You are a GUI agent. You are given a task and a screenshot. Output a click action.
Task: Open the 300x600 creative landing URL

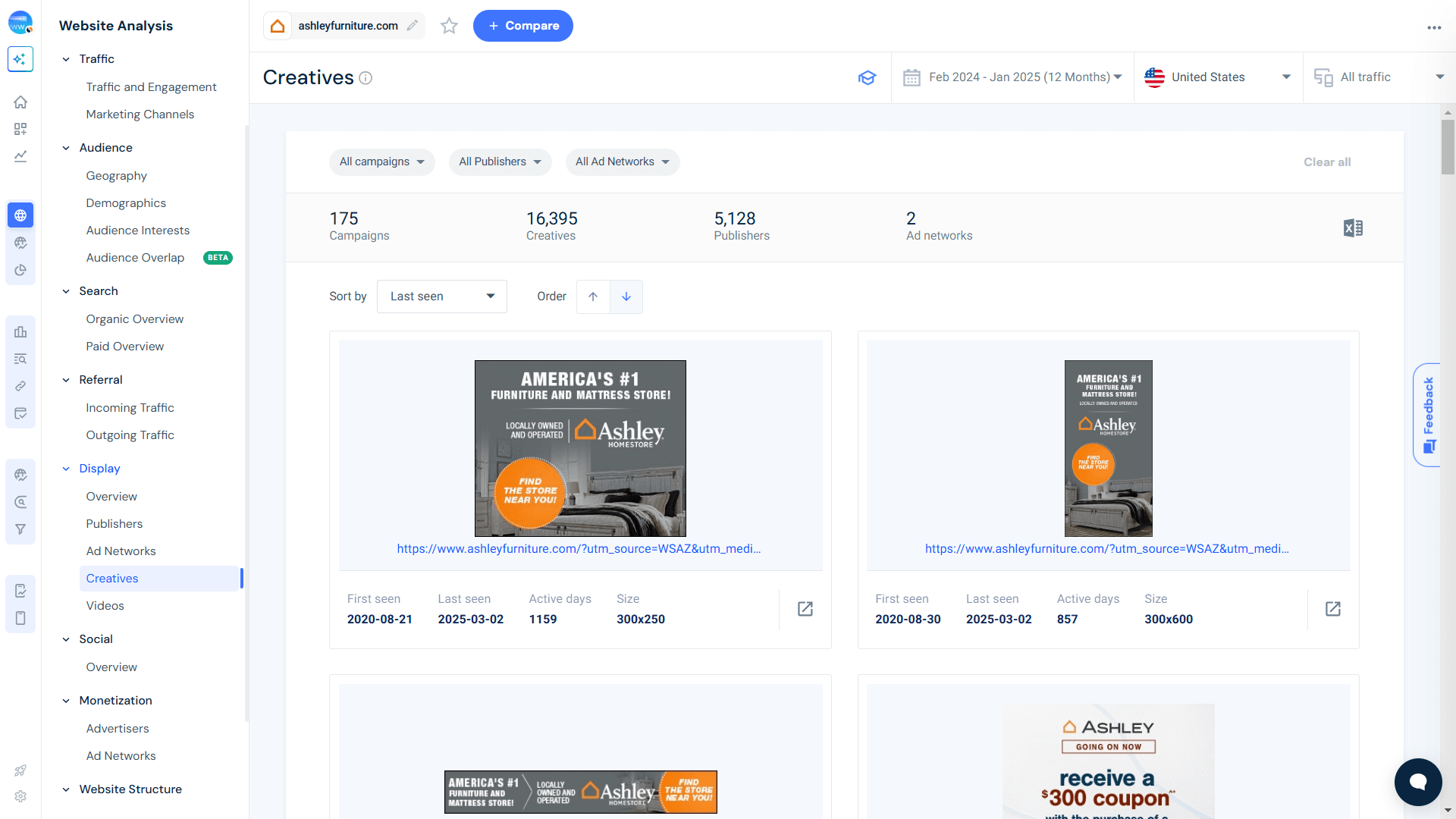(1107, 549)
